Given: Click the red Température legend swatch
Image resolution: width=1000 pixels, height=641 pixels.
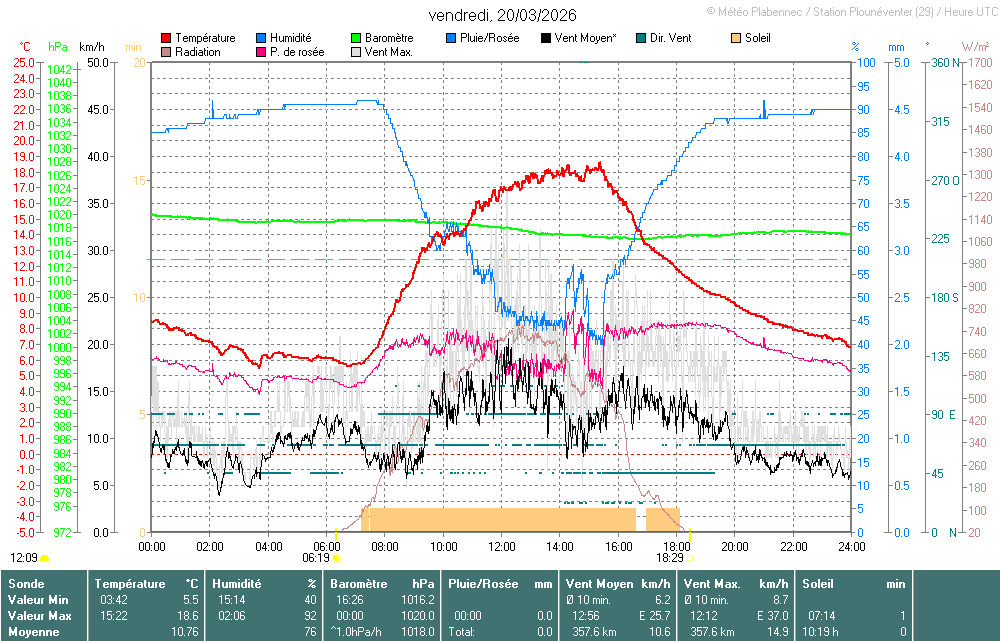Looking at the screenshot, I should click(166, 38).
